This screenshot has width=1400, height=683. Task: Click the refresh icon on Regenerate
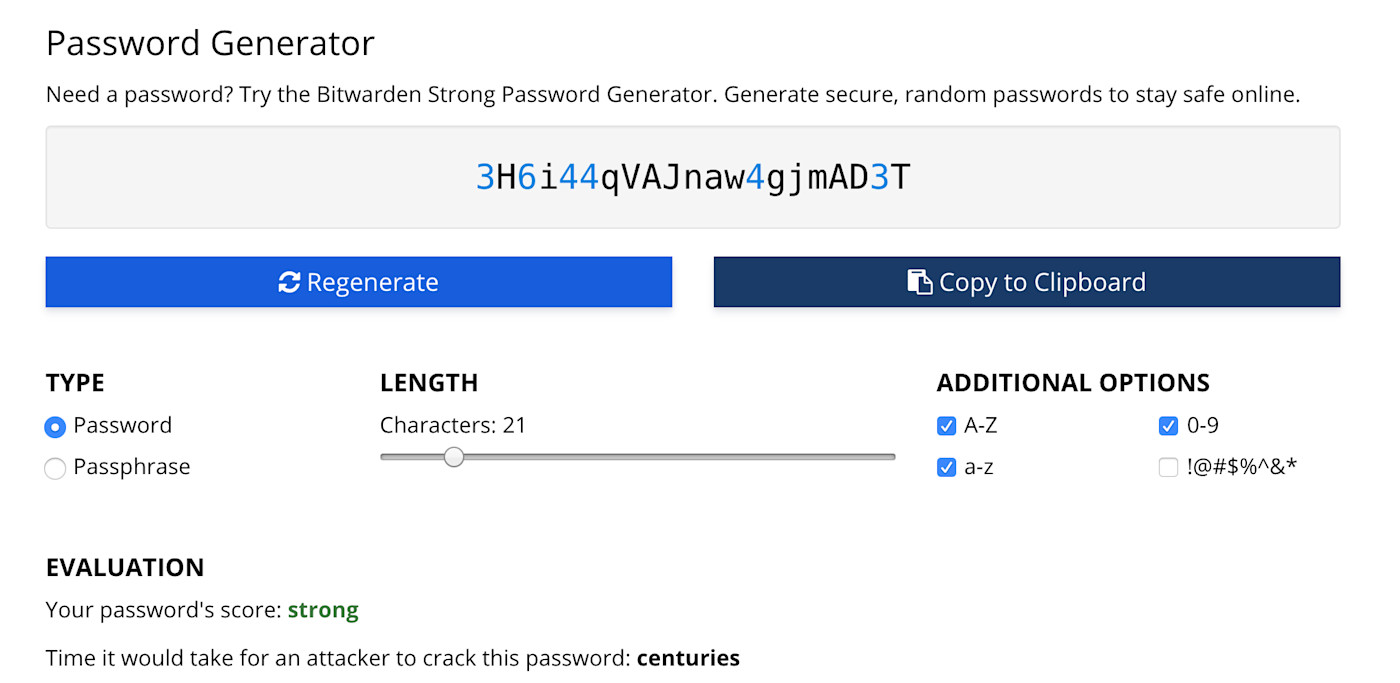click(x=289, y=282)
